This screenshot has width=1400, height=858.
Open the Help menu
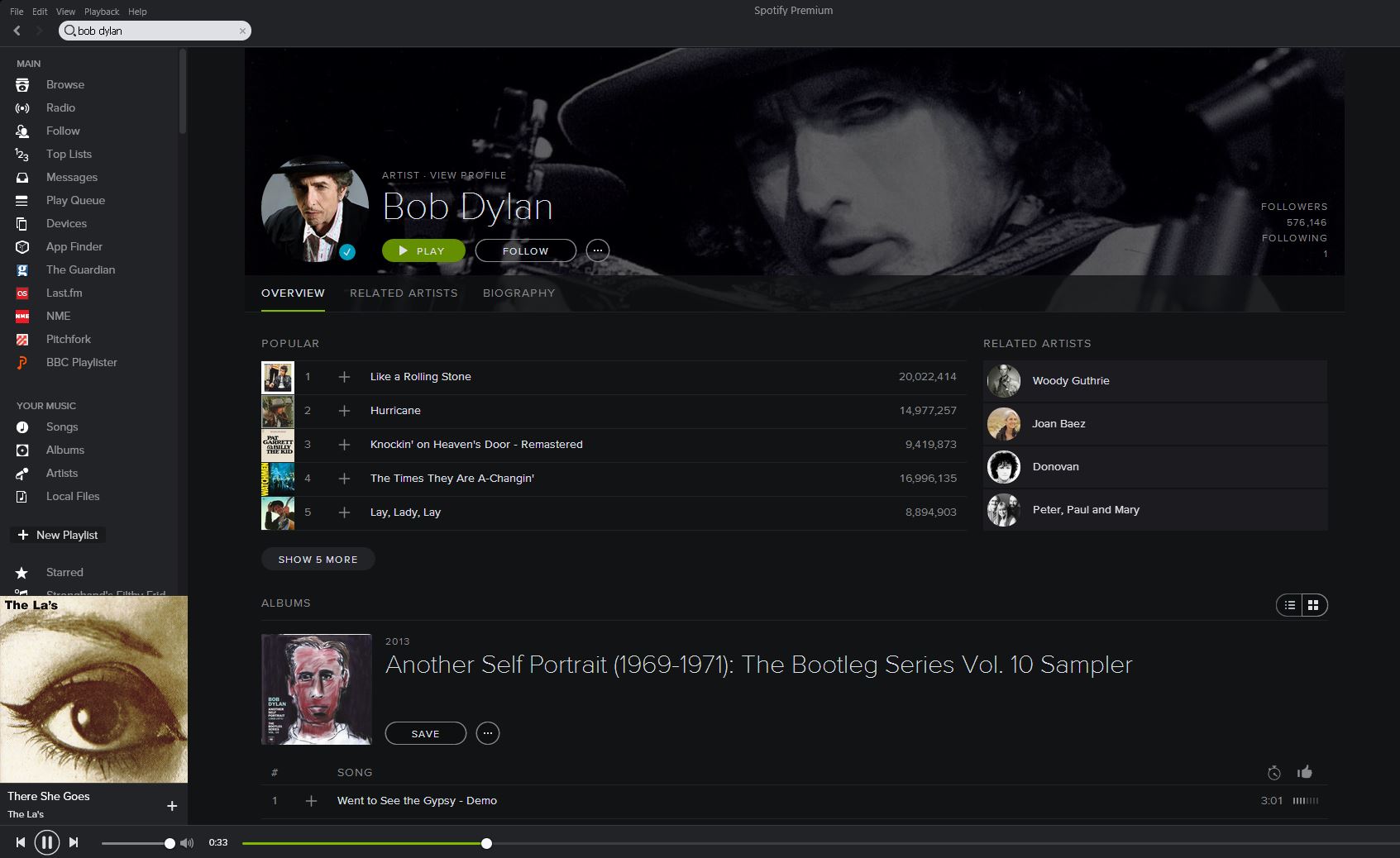tap(137, 12)
